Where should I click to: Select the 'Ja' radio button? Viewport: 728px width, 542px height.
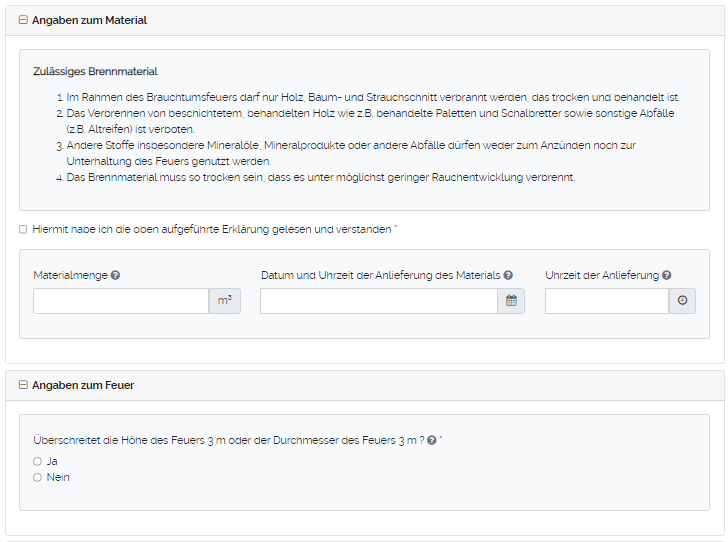coord(37,461)
